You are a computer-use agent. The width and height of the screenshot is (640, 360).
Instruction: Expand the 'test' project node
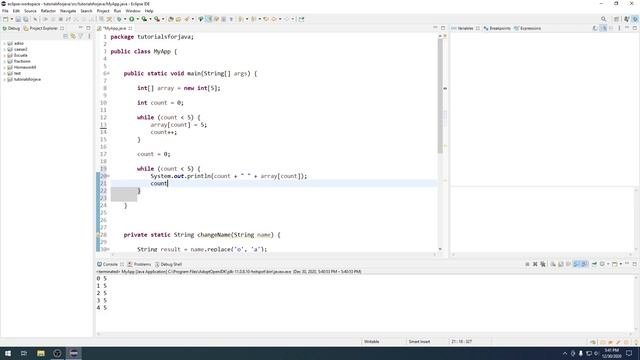coord(4,73)
